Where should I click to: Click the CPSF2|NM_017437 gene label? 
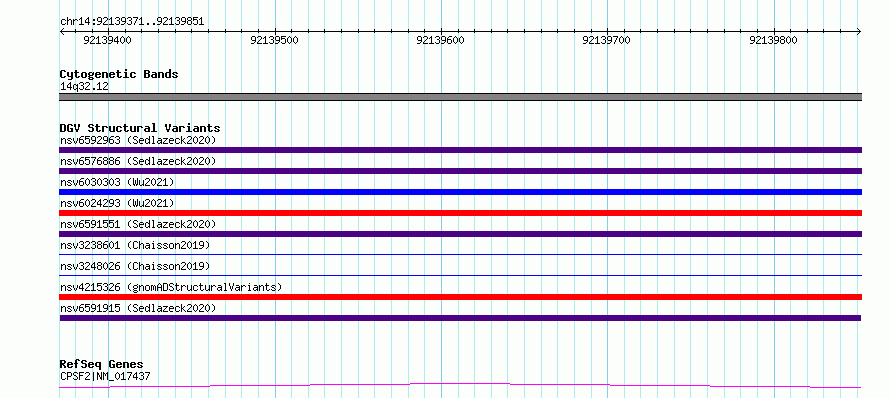click(105, 376)
